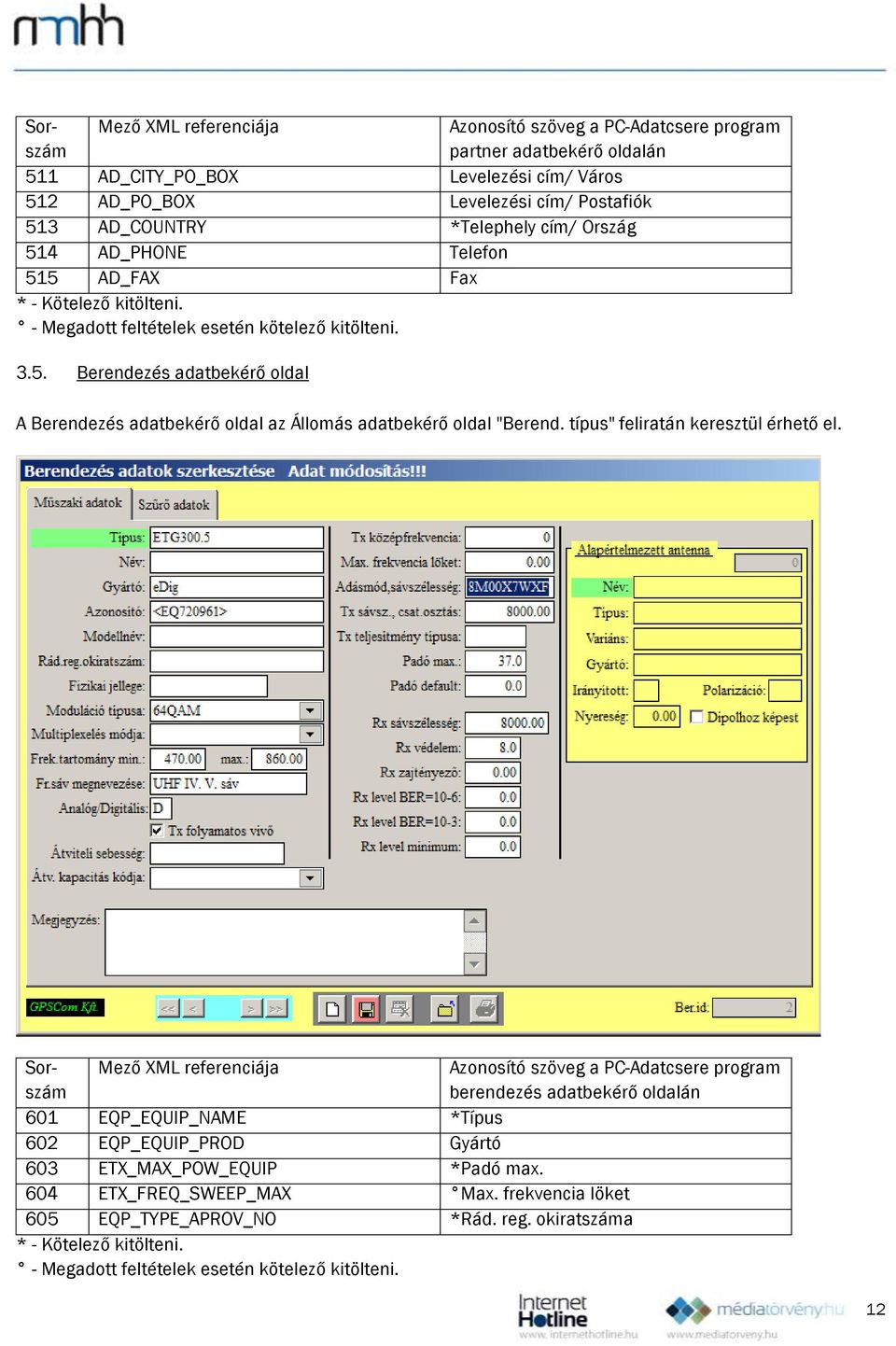
Task: Click the antenna Variáns field
Action: pos(718,638)
